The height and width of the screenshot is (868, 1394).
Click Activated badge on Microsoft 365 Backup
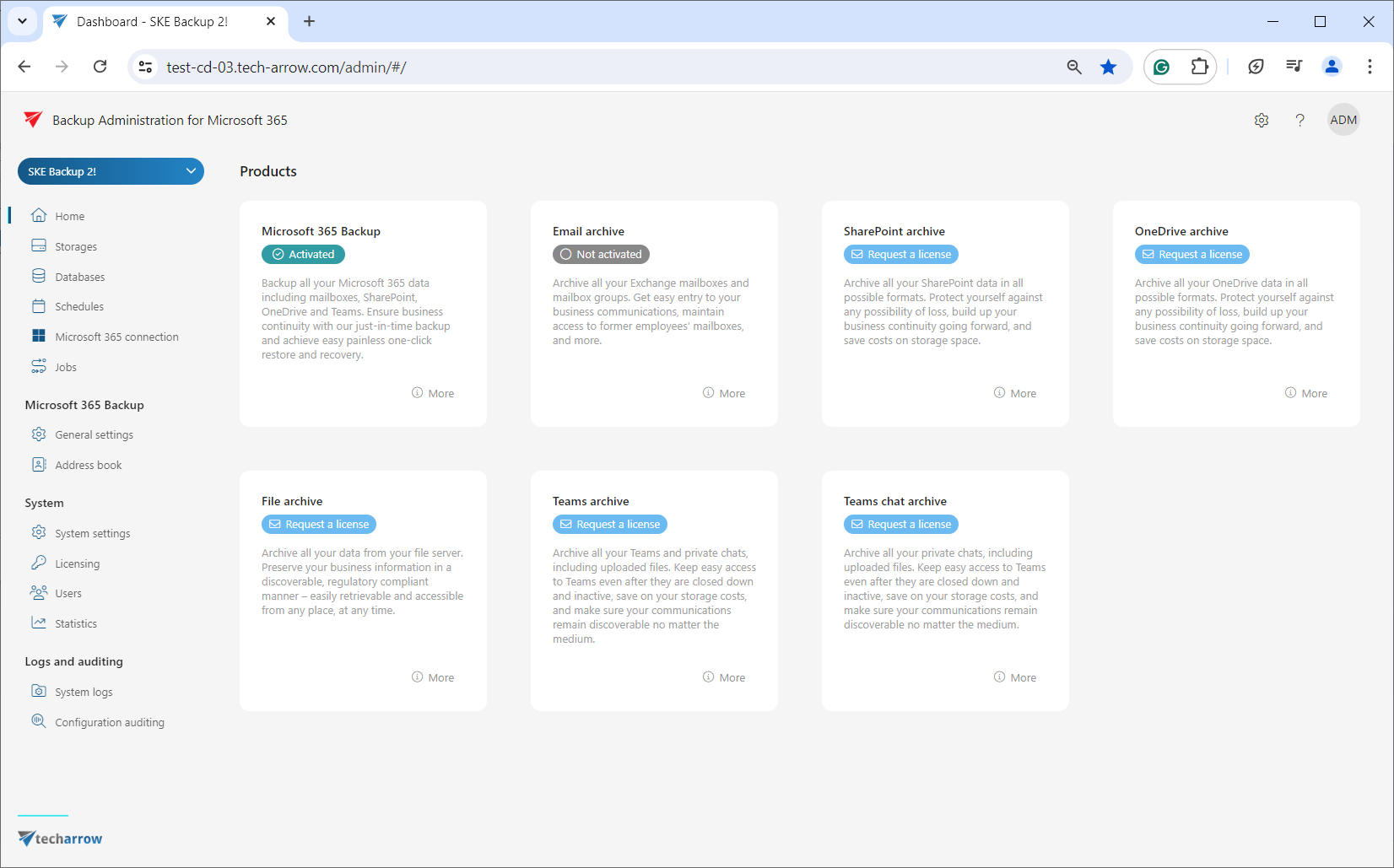pos(303,254)
